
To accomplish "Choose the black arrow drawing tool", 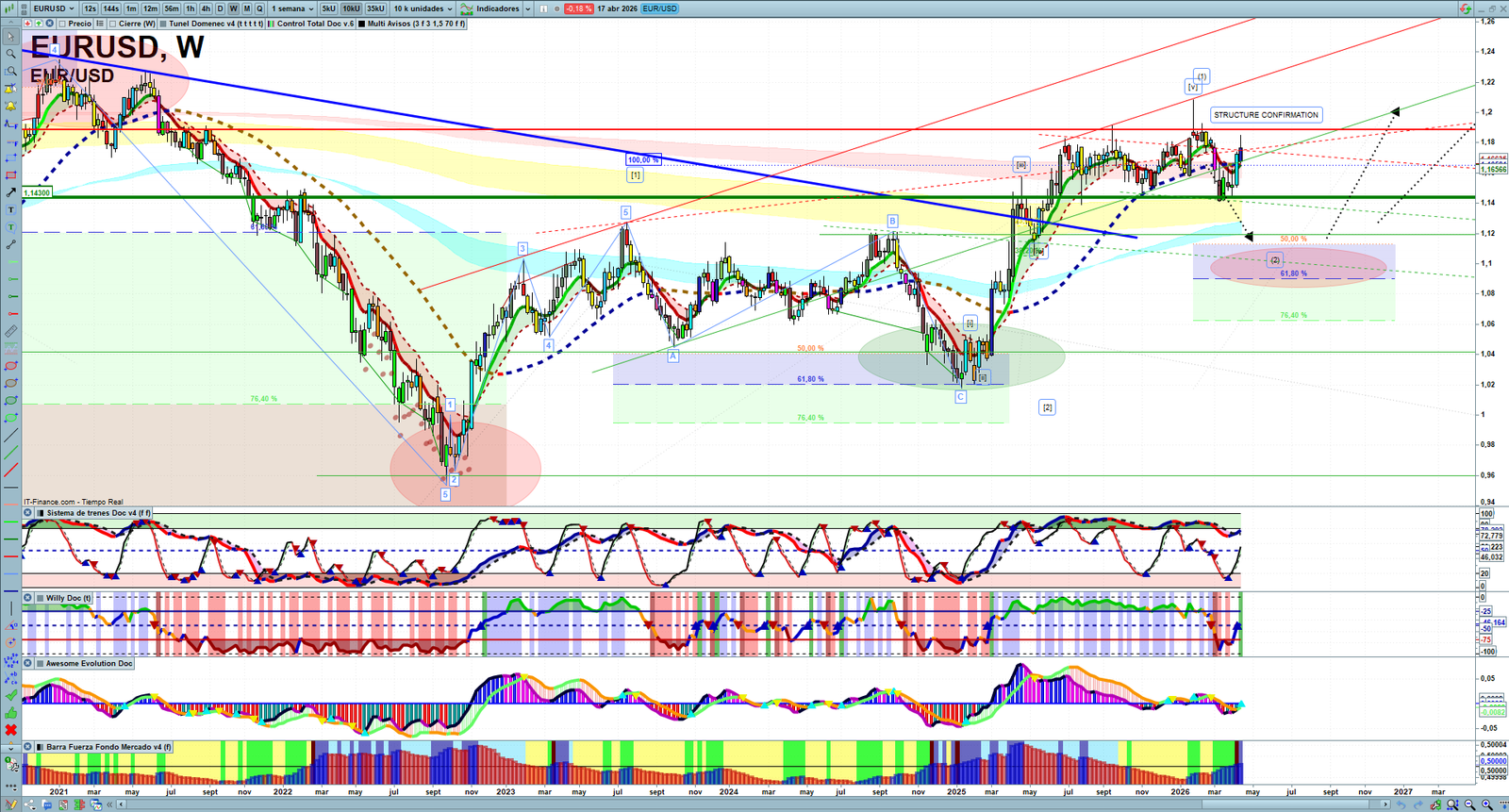I will tap(10, 192).
